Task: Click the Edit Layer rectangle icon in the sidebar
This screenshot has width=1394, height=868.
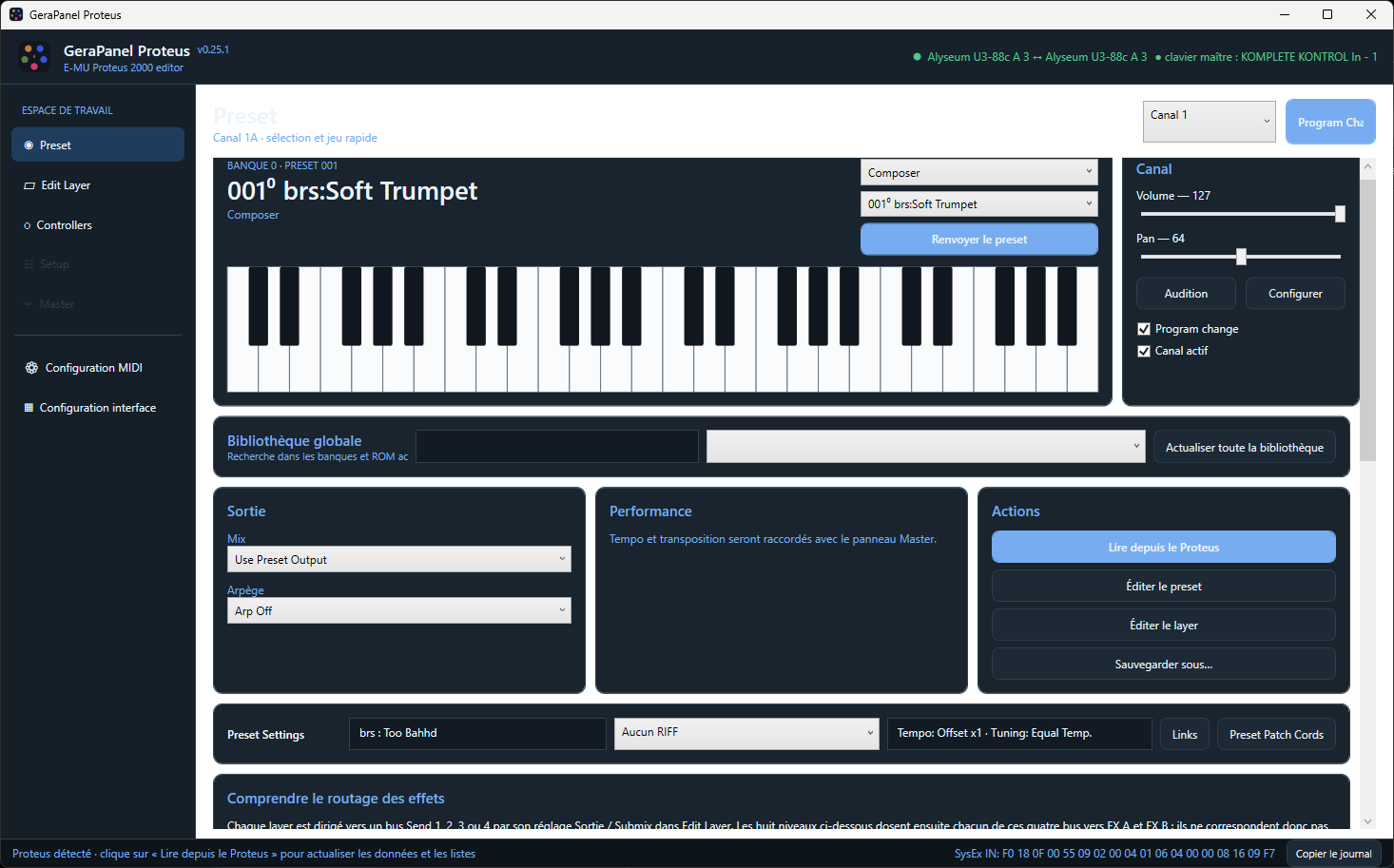Action: tap(29, 185)
